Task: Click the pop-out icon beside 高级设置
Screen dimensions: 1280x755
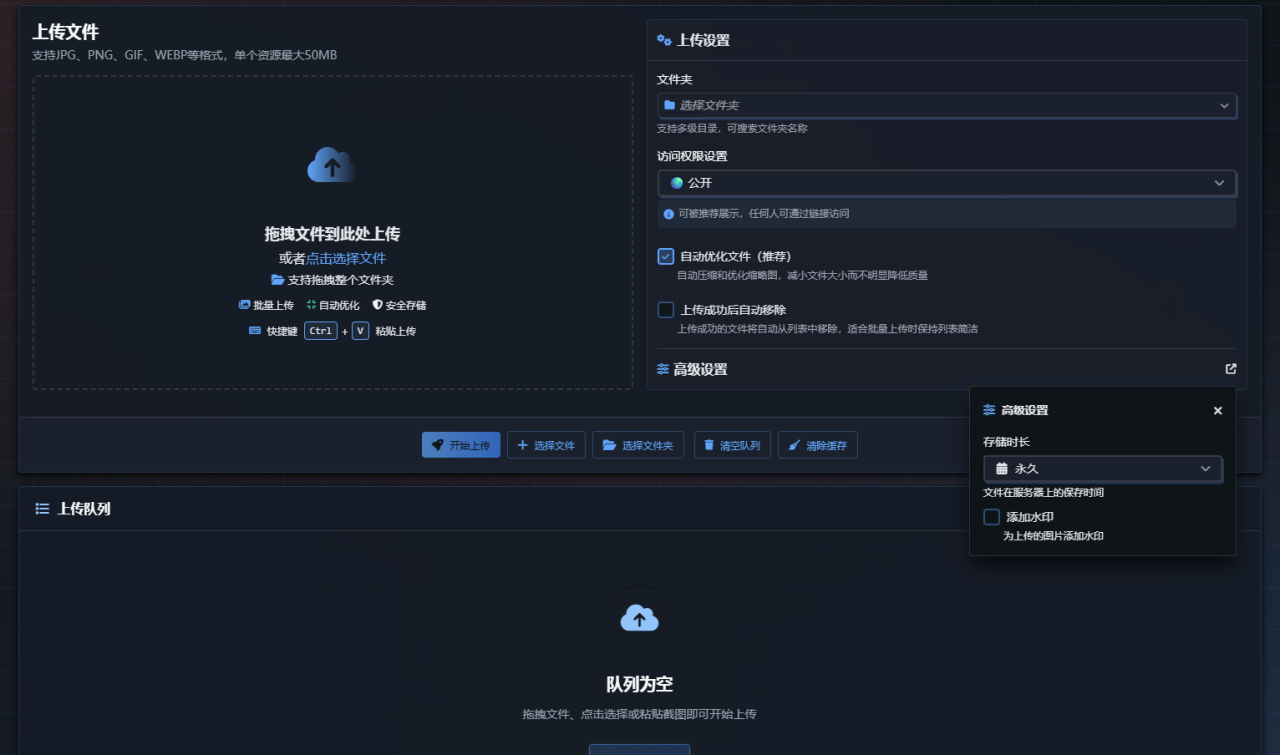Action: [x=1231, y=369]
